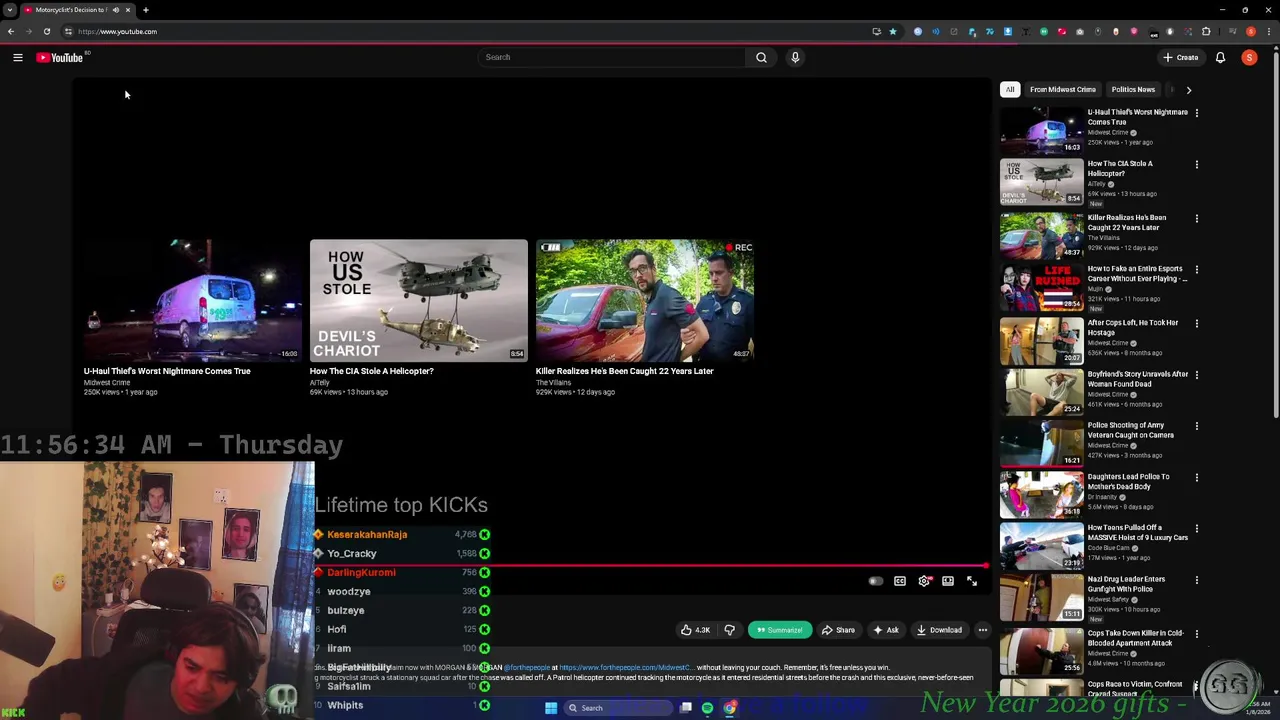The width and height of the screenshot is (1280, 720).
Task: Like the video with 4.3K thumbs up
Action: tap(696, 630)
